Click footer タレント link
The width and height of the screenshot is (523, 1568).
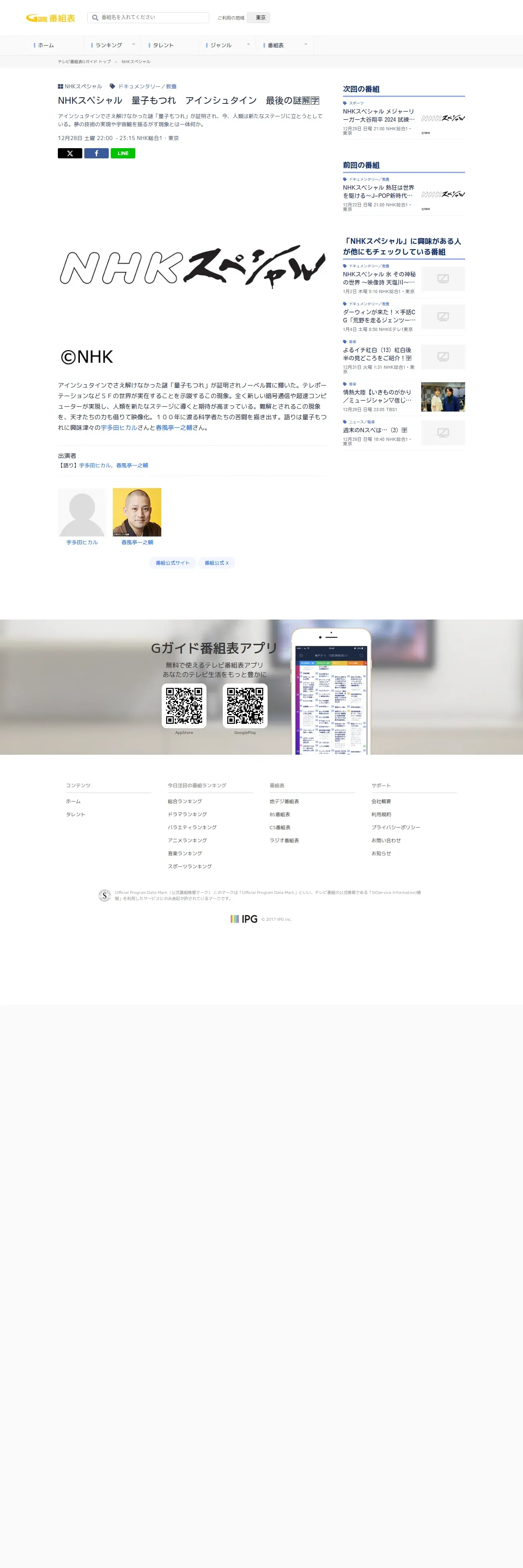point(75,815)
